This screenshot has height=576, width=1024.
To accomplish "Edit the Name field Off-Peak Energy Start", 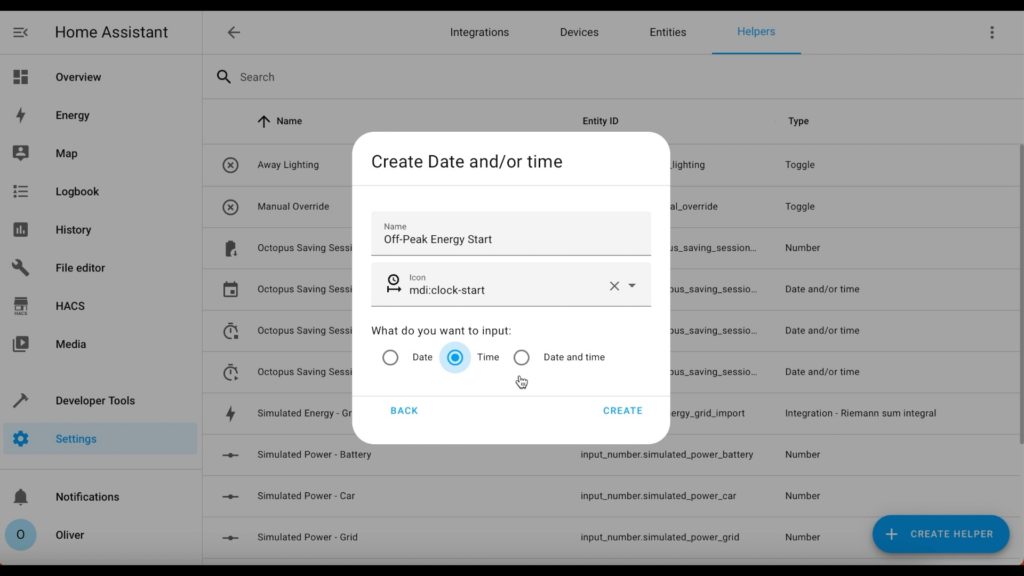I will [511, 233].
